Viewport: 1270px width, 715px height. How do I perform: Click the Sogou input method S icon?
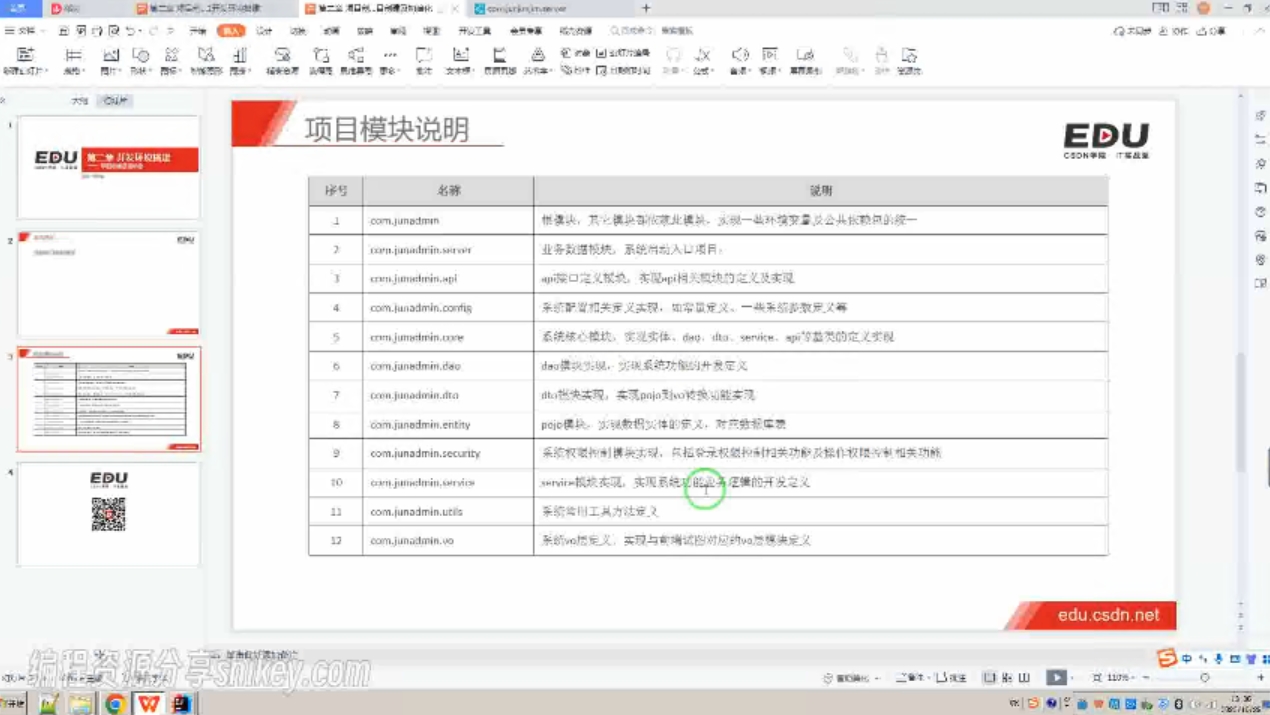tap(1166, 658)
